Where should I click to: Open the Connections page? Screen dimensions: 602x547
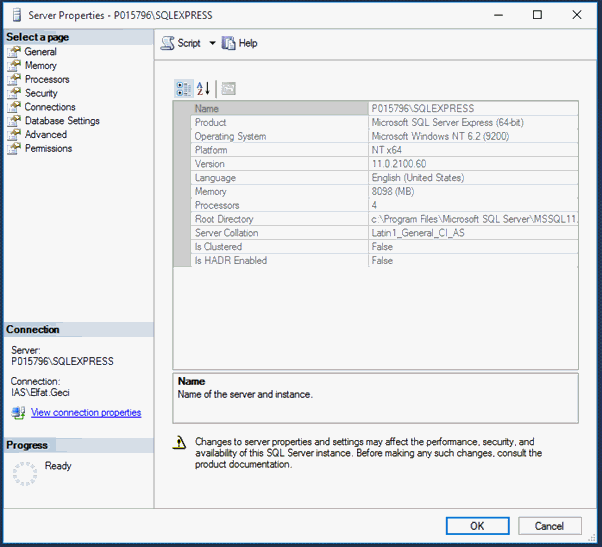(50, 107)
